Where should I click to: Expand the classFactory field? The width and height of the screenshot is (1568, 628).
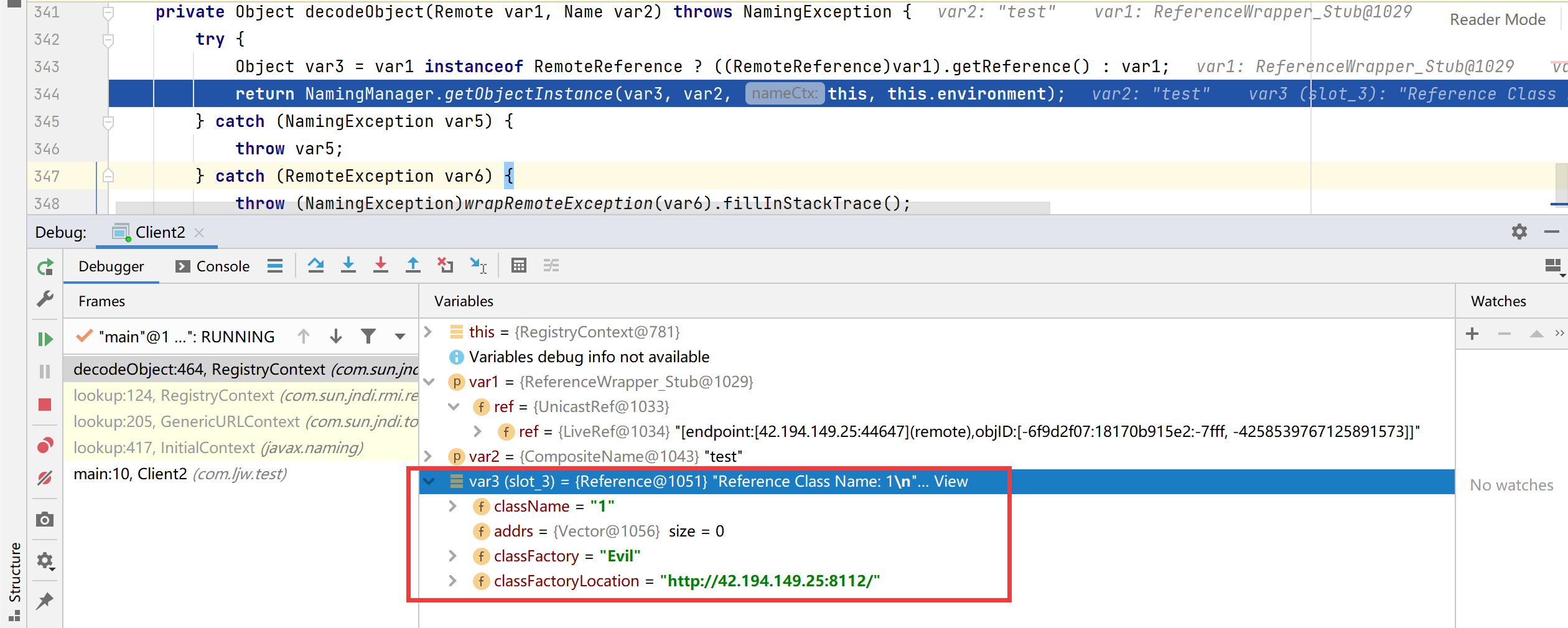coord(453,556)
